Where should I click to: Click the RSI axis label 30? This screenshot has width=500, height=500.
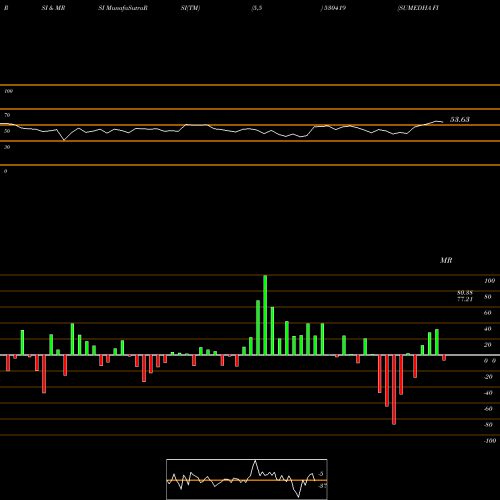(x=7, y=147)
